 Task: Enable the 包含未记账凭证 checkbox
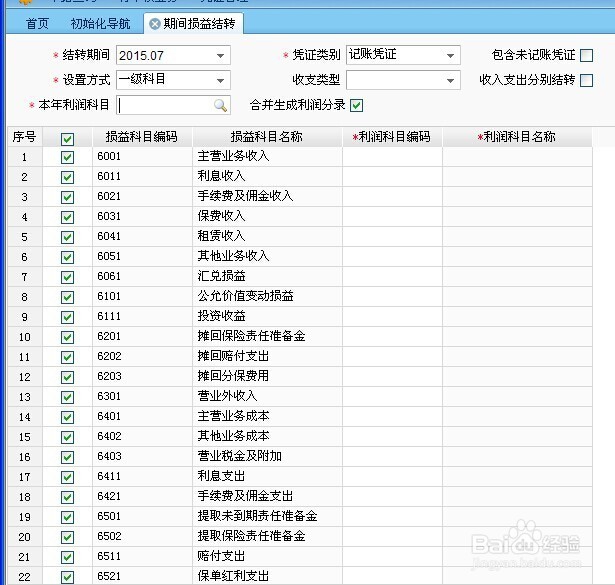(x=586, y=55)
